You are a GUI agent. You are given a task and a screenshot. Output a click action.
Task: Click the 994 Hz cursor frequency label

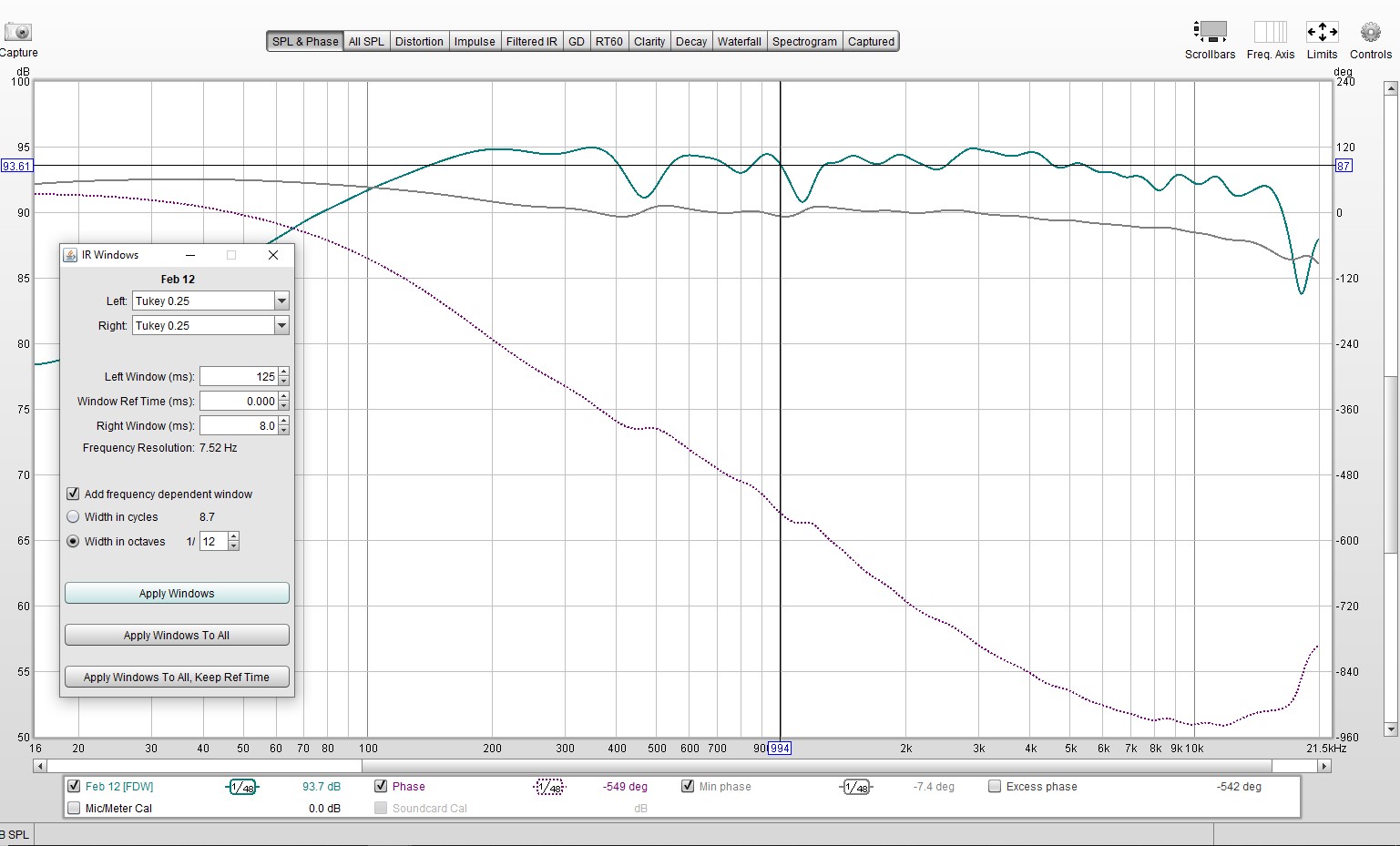tap(780, 749)
